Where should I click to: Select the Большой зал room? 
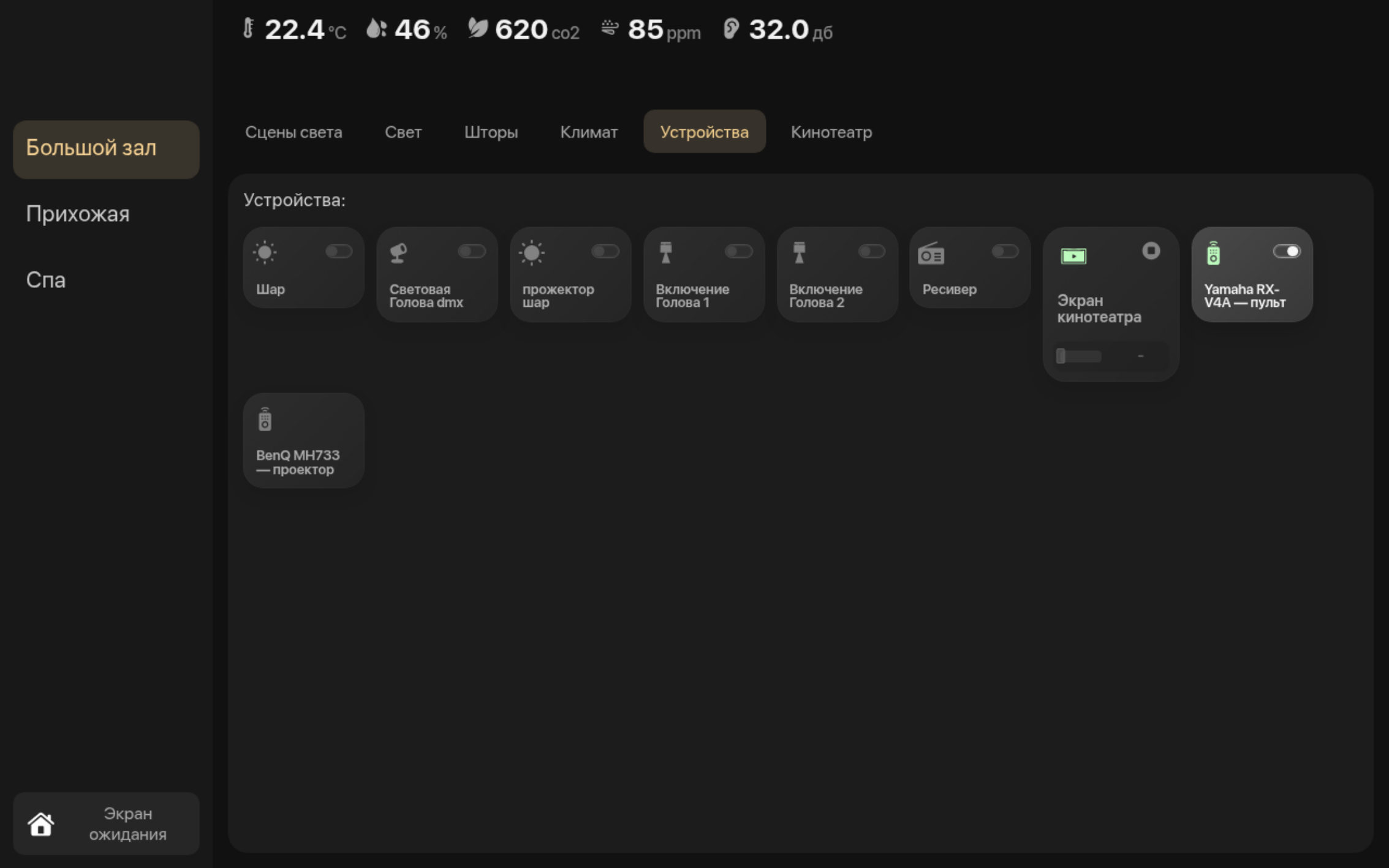click(x=107, y=149)
